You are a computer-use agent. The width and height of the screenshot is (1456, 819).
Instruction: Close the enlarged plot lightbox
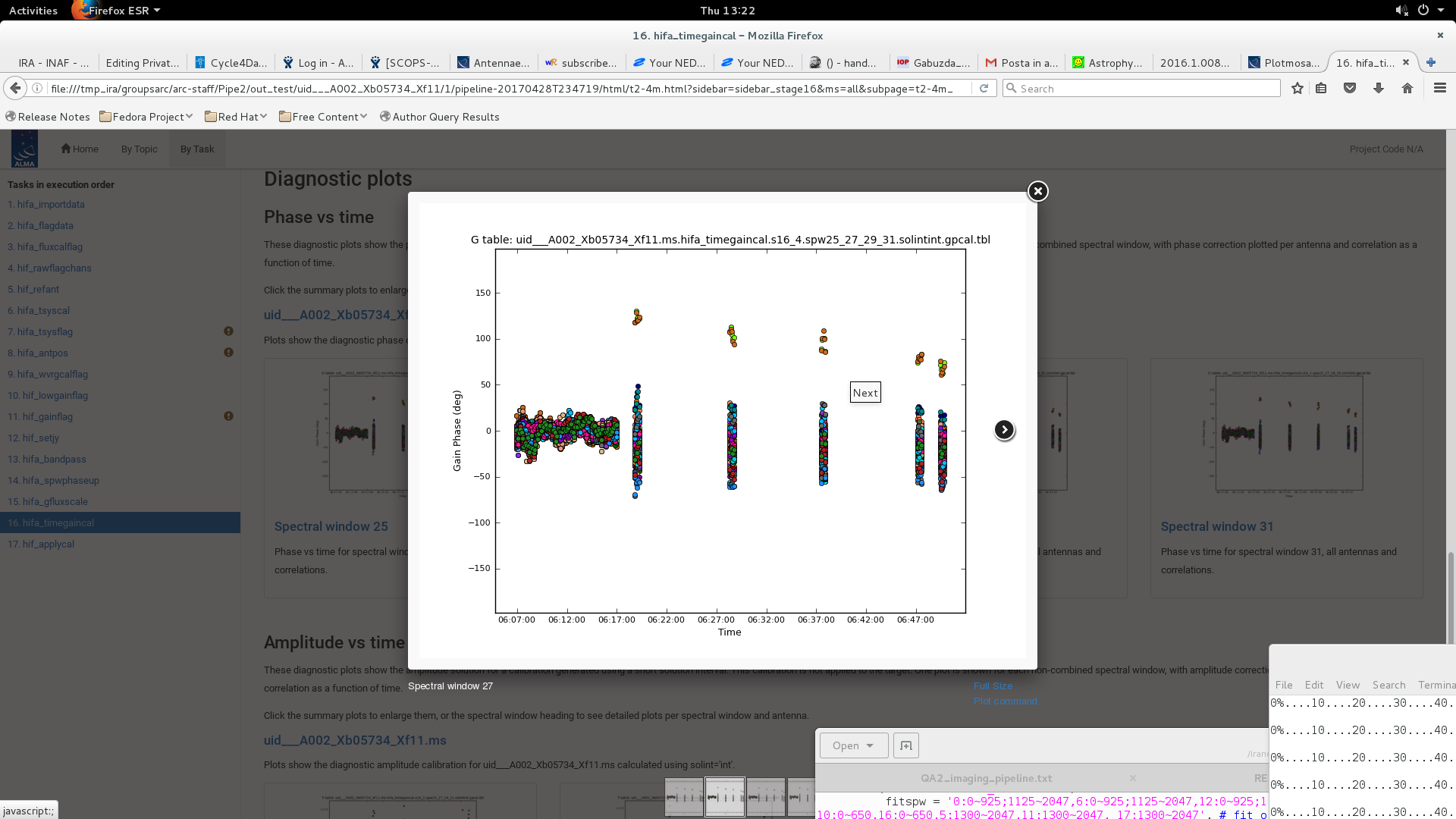pos(1037,191)
